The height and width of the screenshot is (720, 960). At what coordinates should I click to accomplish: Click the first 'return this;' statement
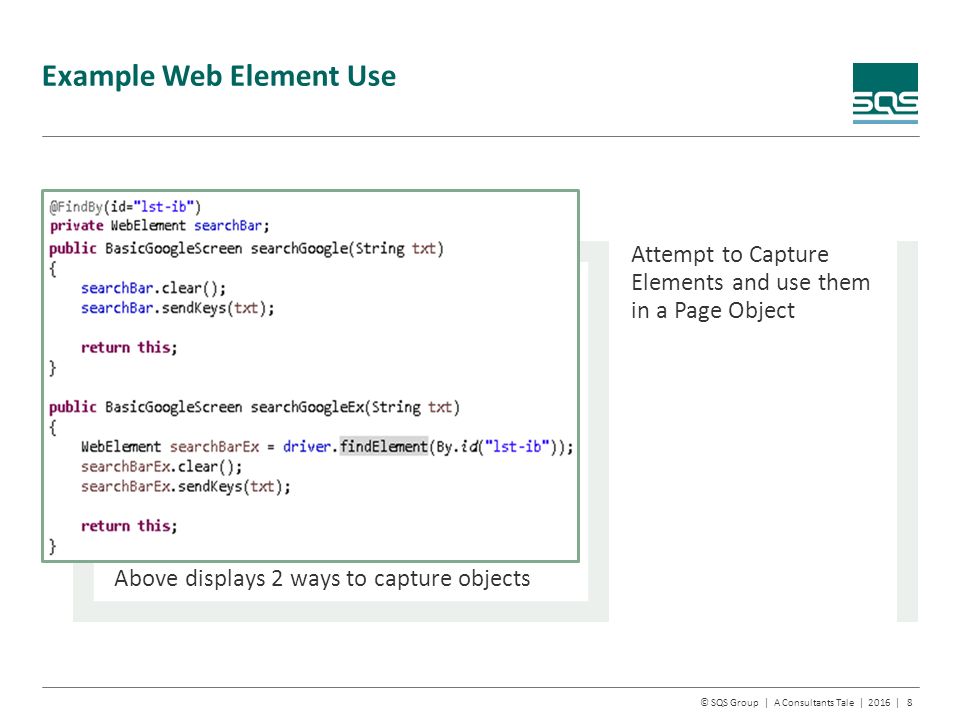pyautogui.click(x=129, y=348)
